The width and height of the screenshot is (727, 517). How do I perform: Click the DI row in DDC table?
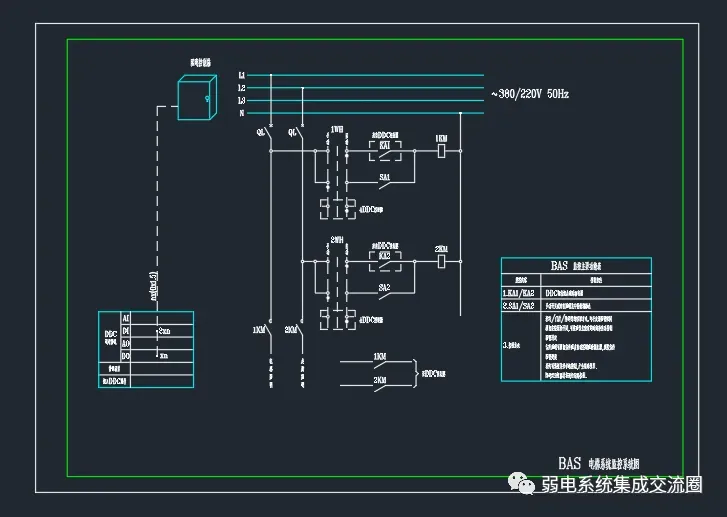pos(157,331)
